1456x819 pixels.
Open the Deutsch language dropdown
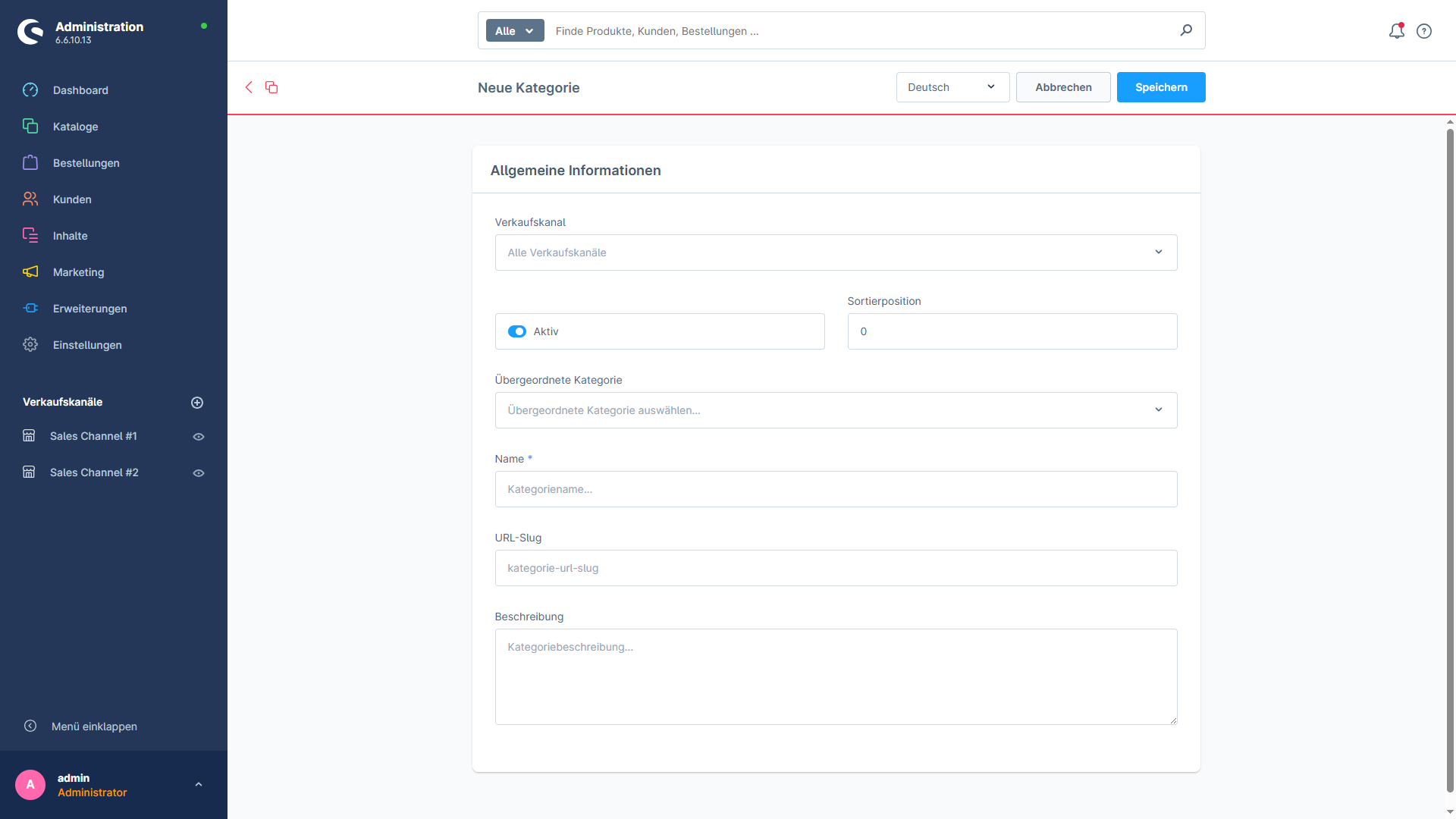(x=952, y=87)
